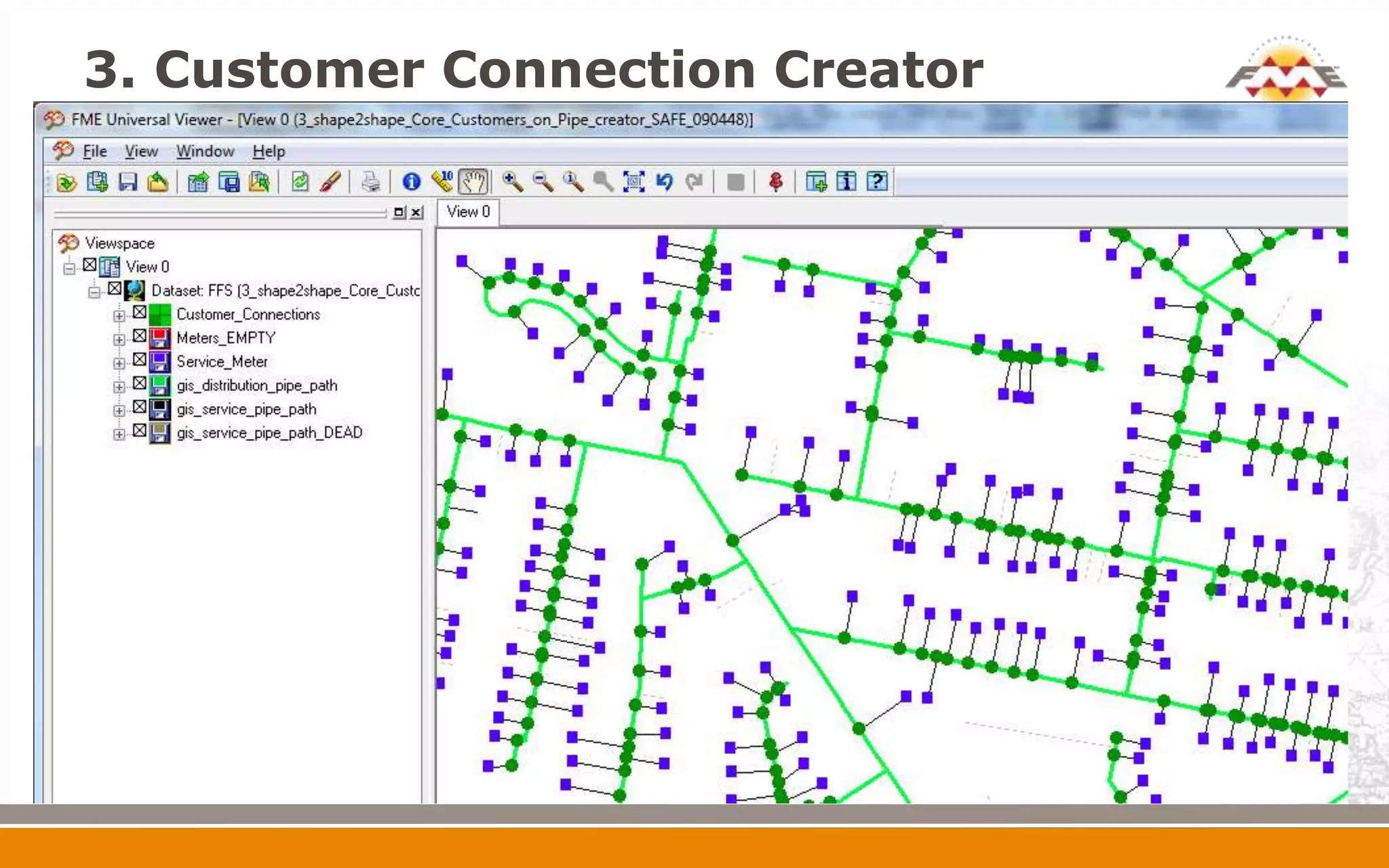Switch to the View 0 tab
1389x868 pixels.
click(x=468, y=212)
